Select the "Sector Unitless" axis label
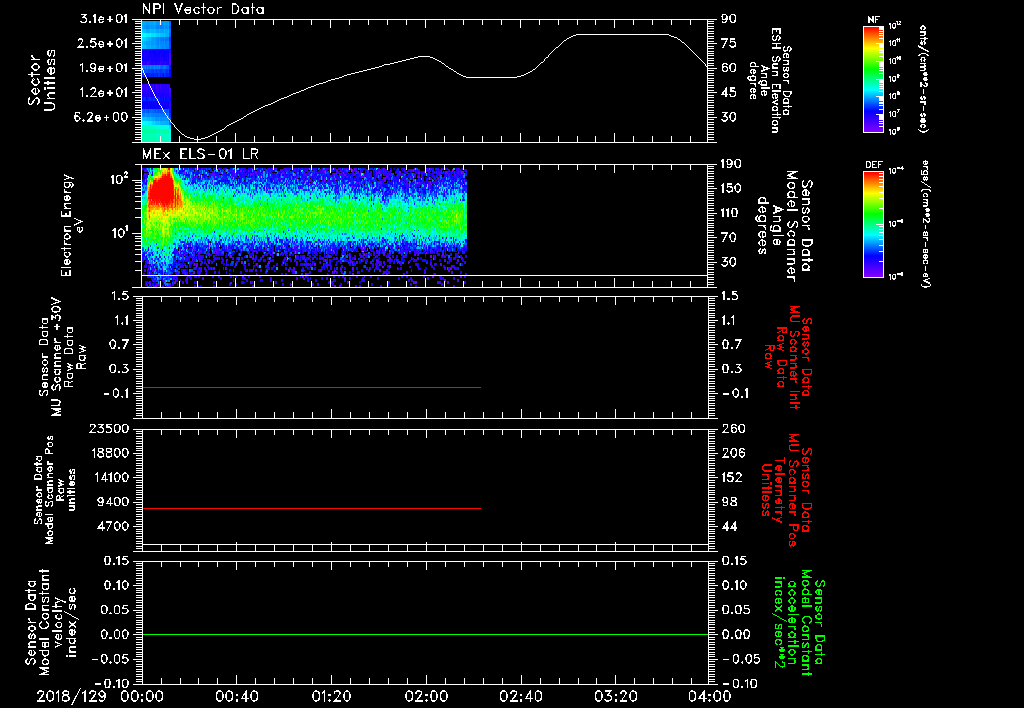 (x=42, y=80)
